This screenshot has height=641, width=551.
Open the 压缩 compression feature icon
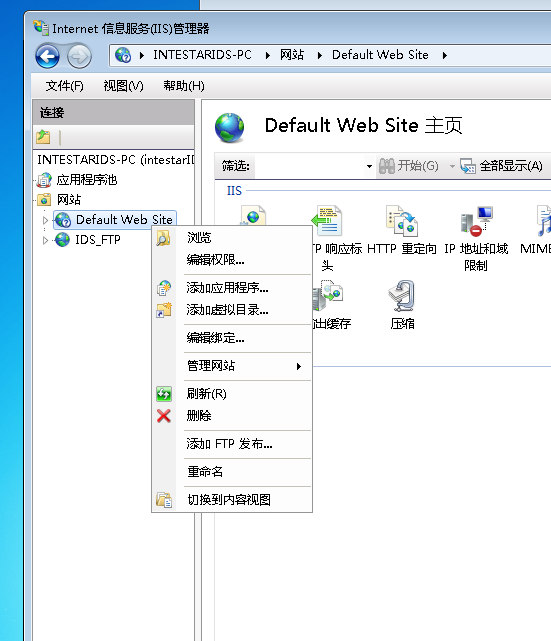[x=402, y=305]
